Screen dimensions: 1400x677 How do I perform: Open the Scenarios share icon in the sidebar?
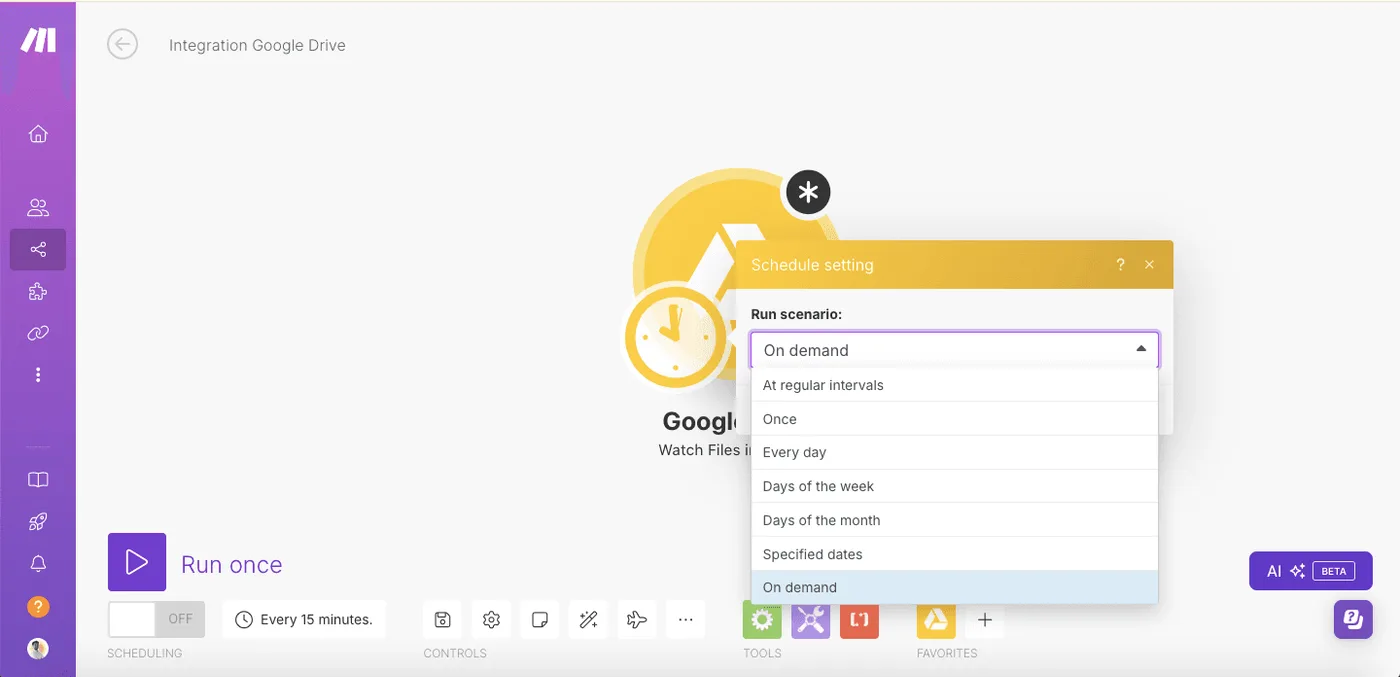click(x=38, y=250)
